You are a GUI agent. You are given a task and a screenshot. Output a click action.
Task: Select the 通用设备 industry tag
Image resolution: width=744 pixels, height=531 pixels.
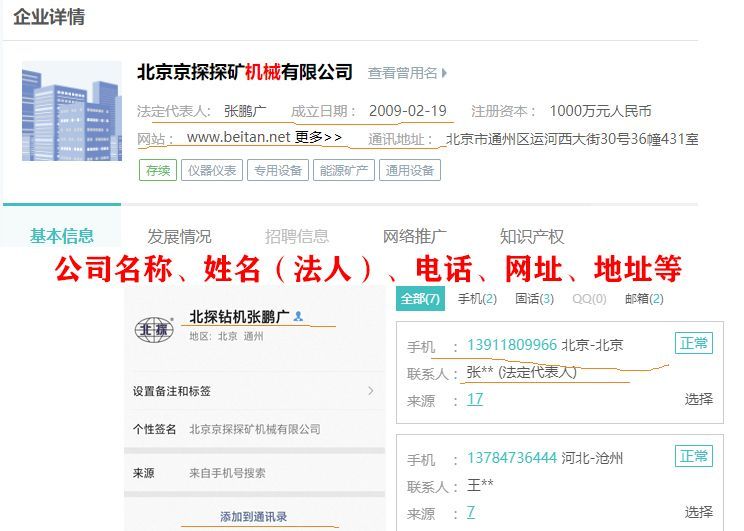pos(409,170)
